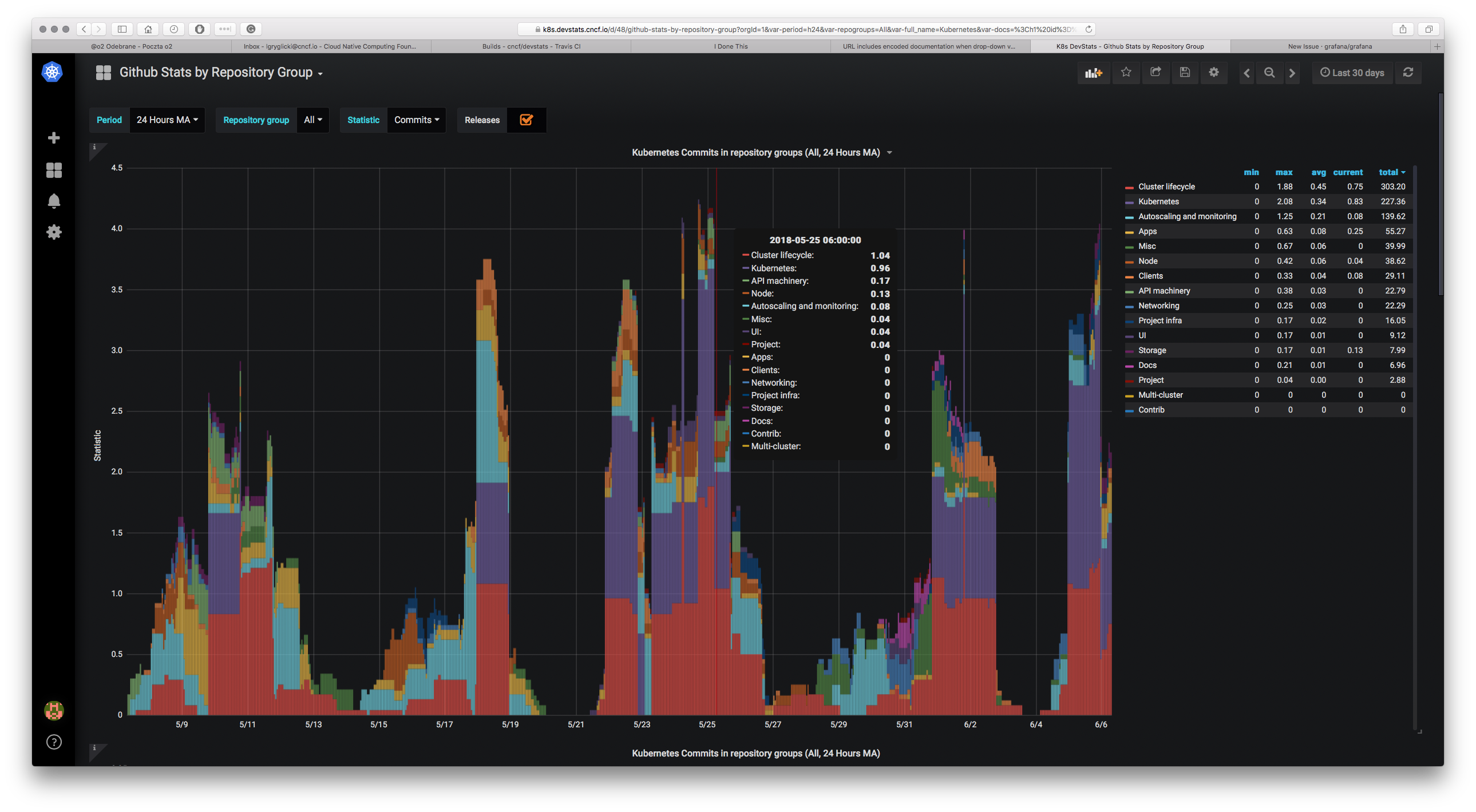Switch to the New Issue grafana/grafana tab
Screen dimensions: 1476x812
click(x=1329, y=46)
